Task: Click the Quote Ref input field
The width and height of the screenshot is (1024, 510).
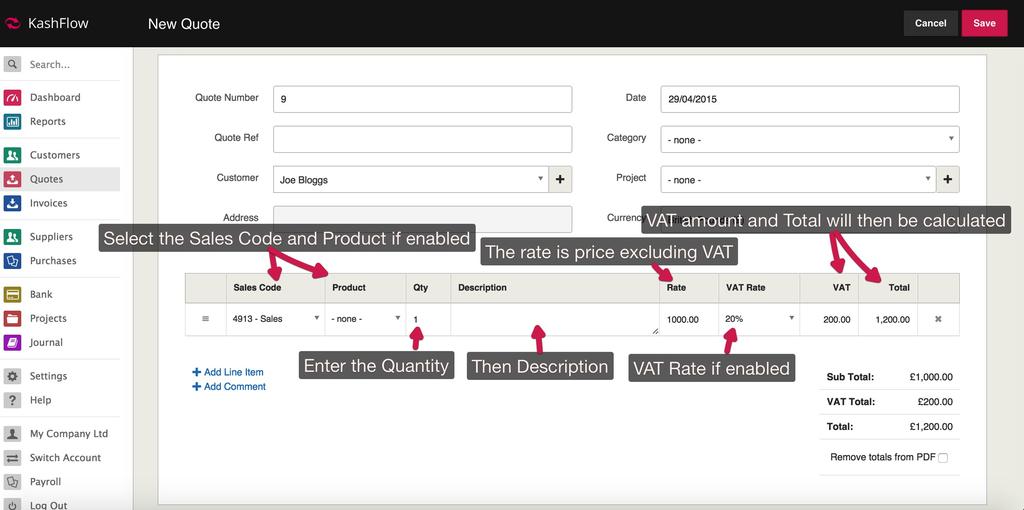Action: click(422, 139)
